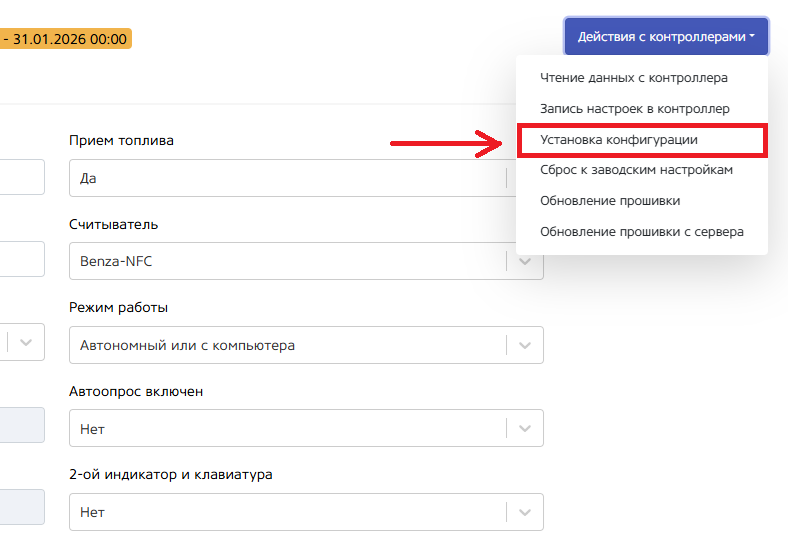The image size is (788, 546).
Task: Select "Чтение данных с контроллера" menu item
Action: (x=633, y=77)
